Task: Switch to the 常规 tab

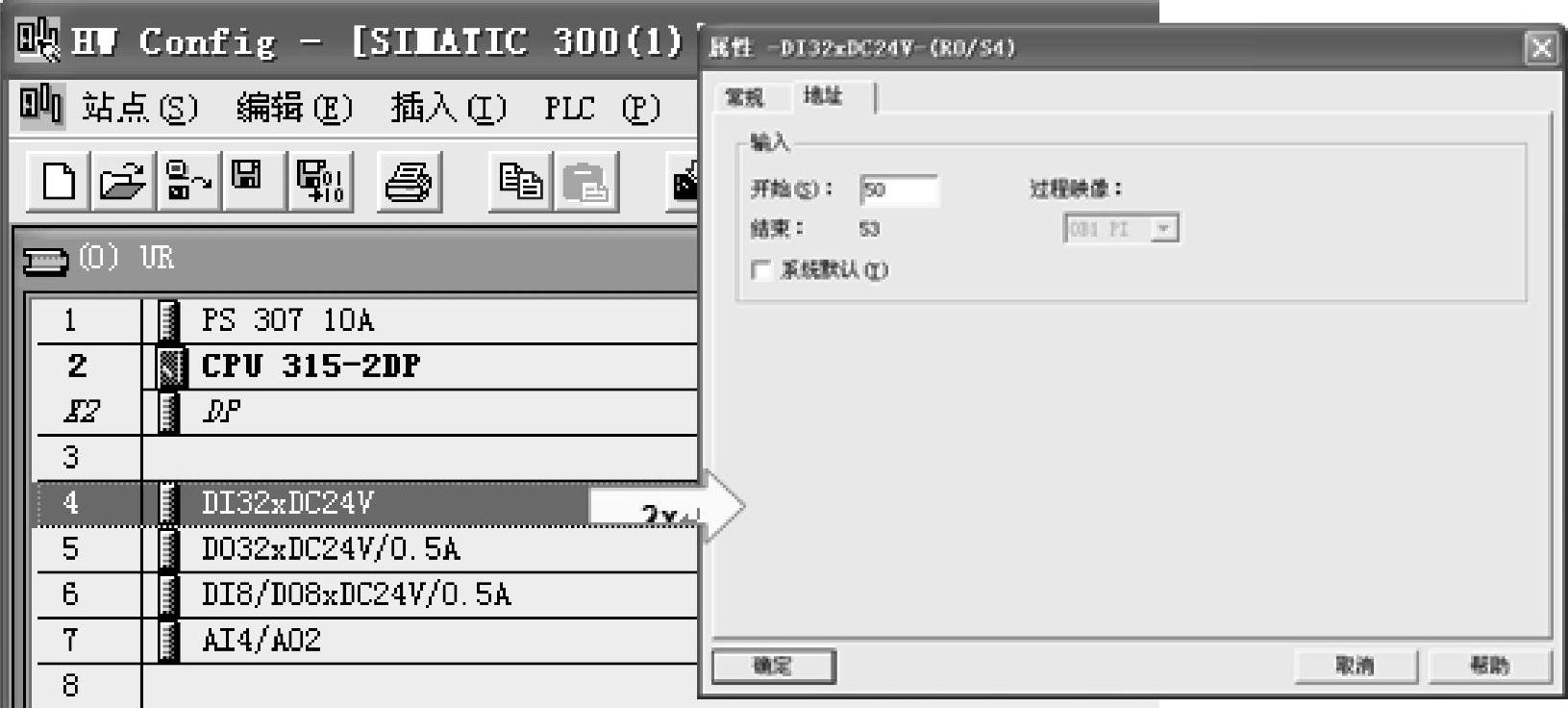Action: point(744,97)
